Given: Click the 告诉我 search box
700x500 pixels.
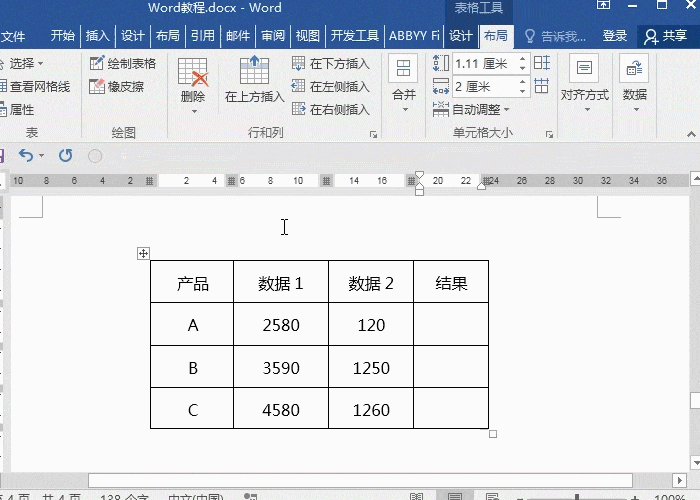Looking at the screenshot, I should tap(555, 36).
